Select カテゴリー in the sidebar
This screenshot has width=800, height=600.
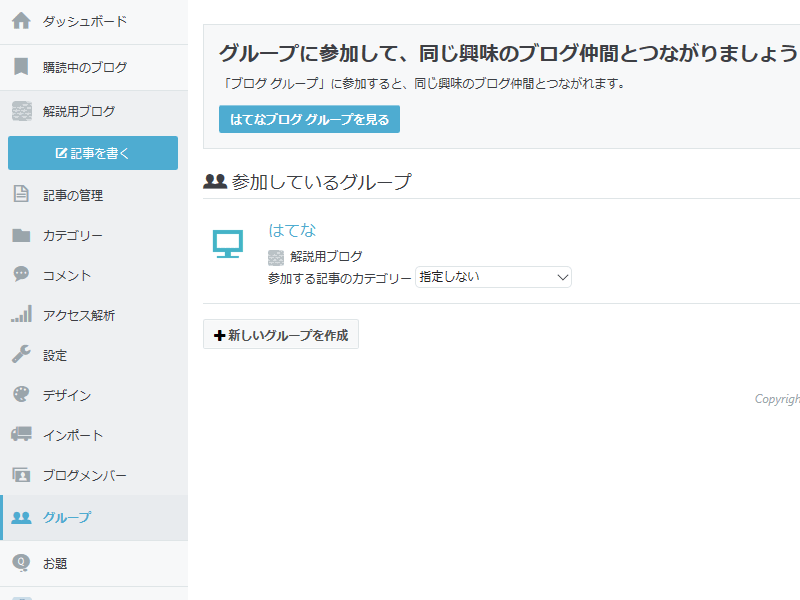[x=94, y=235]
